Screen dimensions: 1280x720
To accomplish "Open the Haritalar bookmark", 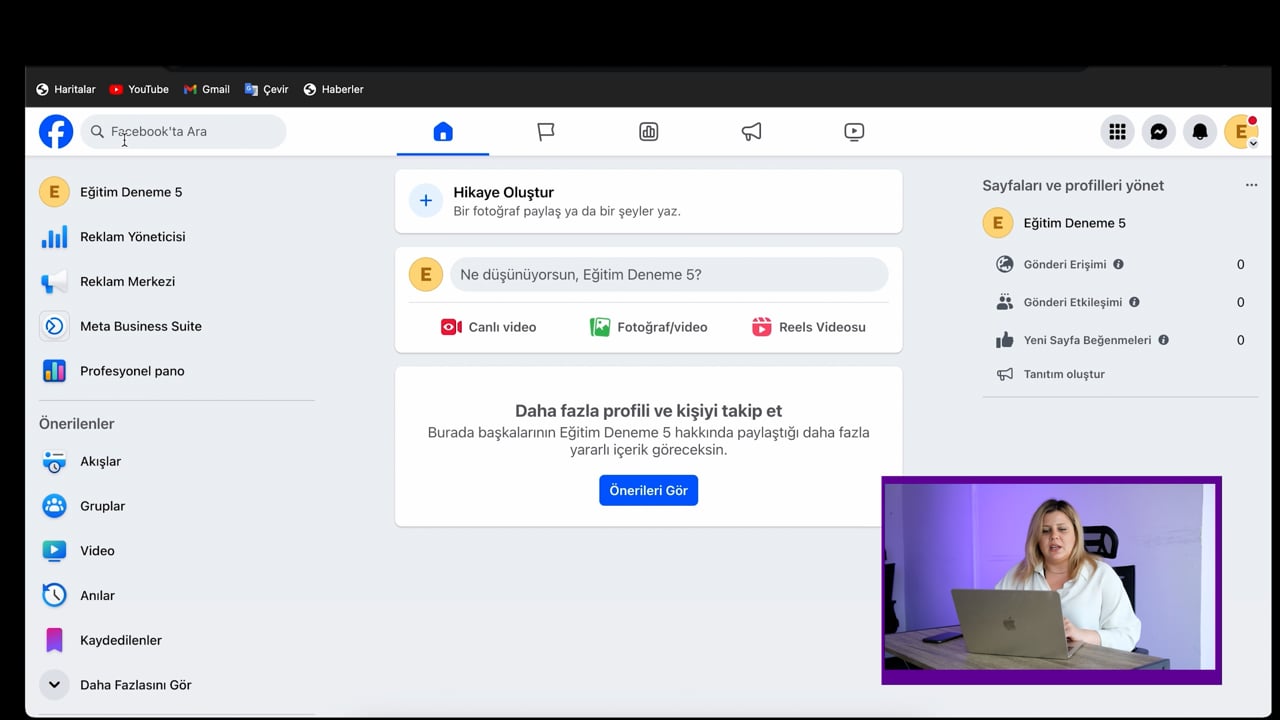I will [66, 89].
